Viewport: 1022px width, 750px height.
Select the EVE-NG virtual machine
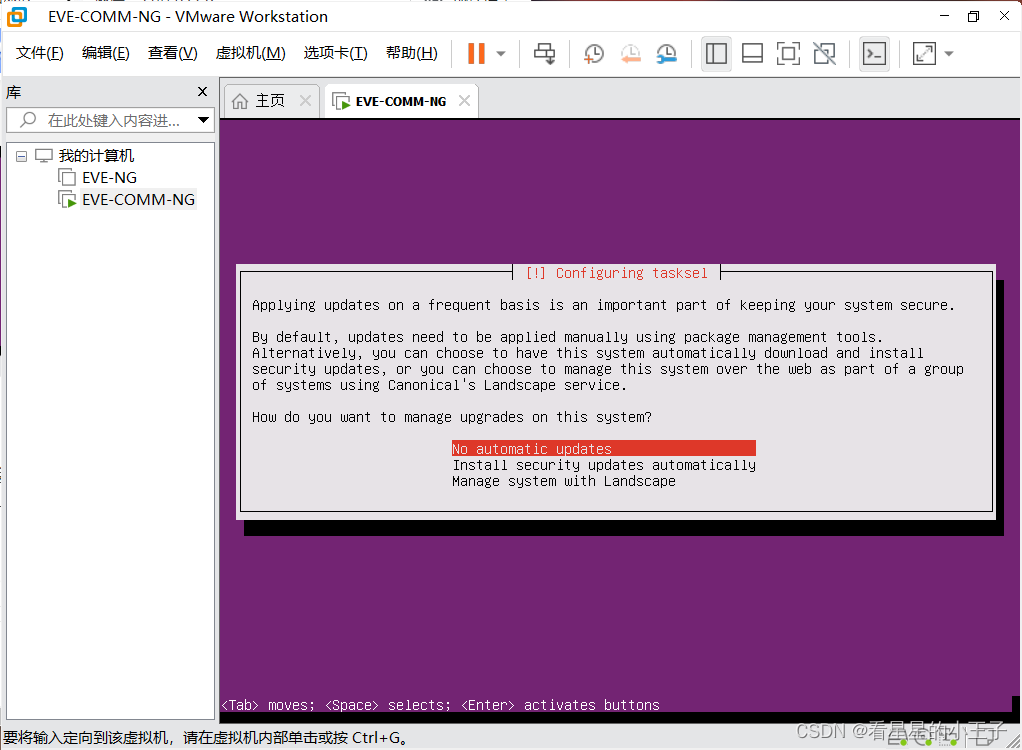click(x=109, y=177)
